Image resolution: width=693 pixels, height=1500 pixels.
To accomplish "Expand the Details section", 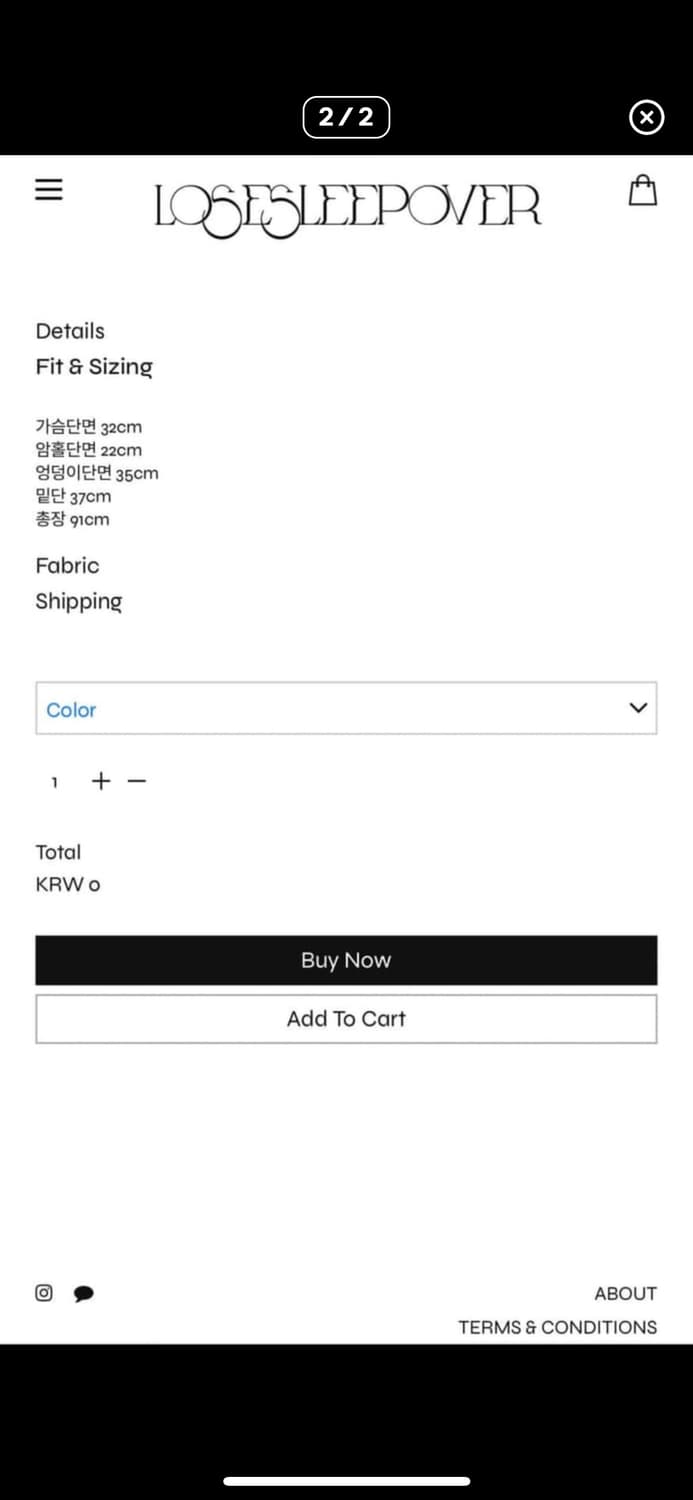I will pyautogui.click(x=70, y=331).
